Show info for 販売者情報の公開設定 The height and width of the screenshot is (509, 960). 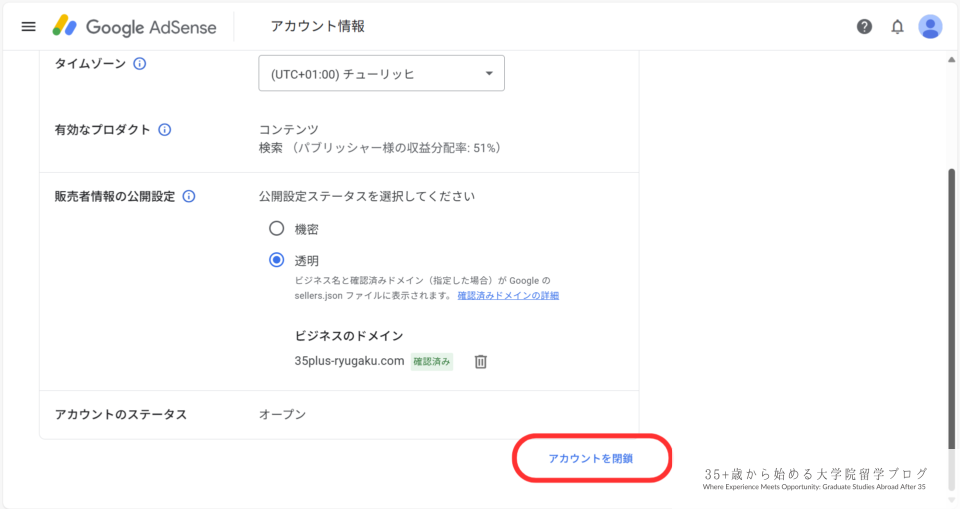[x=189, y=197]
